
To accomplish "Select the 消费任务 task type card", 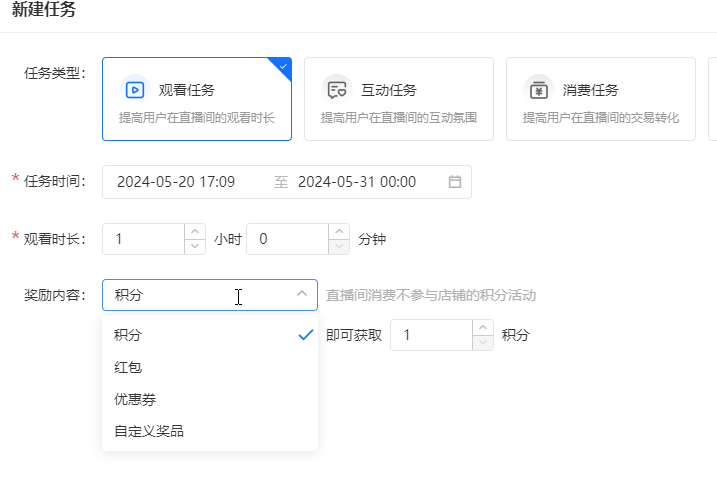I will tap(601, 99).
